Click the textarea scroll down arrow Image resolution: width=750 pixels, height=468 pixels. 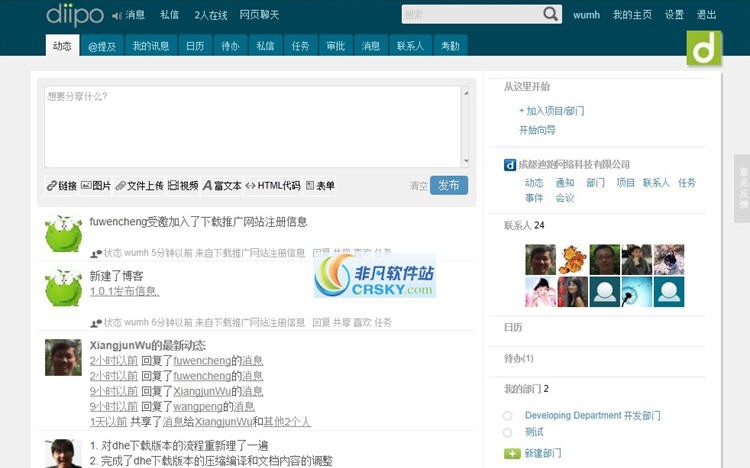[x=466, y=161]
